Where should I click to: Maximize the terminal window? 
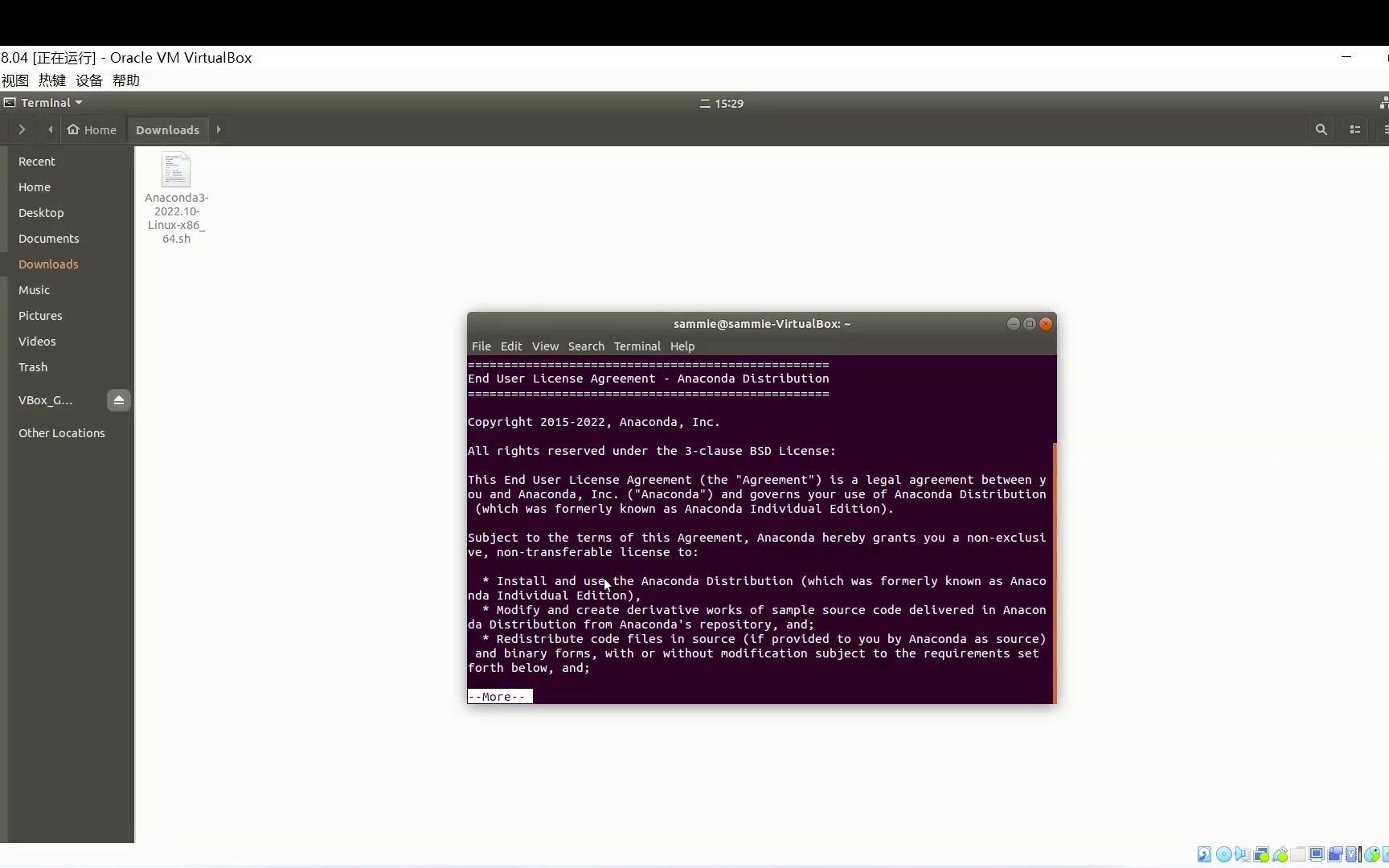pyautogui.click(x=1030, y=324)
